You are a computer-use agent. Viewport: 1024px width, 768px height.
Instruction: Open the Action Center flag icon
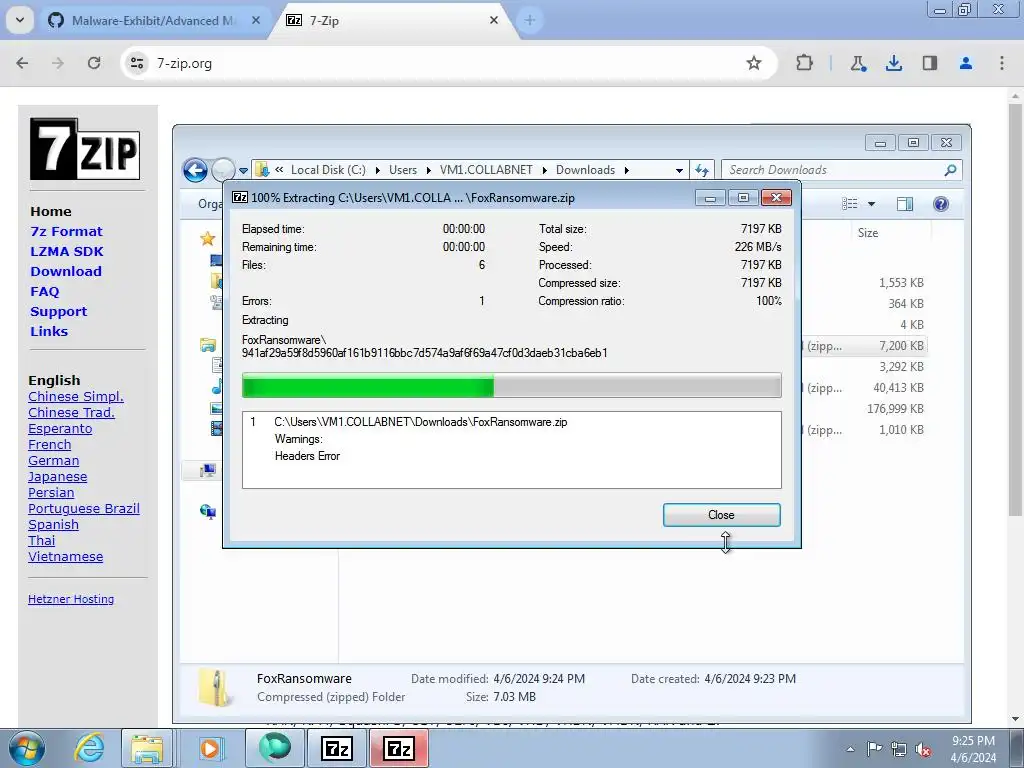874,748
